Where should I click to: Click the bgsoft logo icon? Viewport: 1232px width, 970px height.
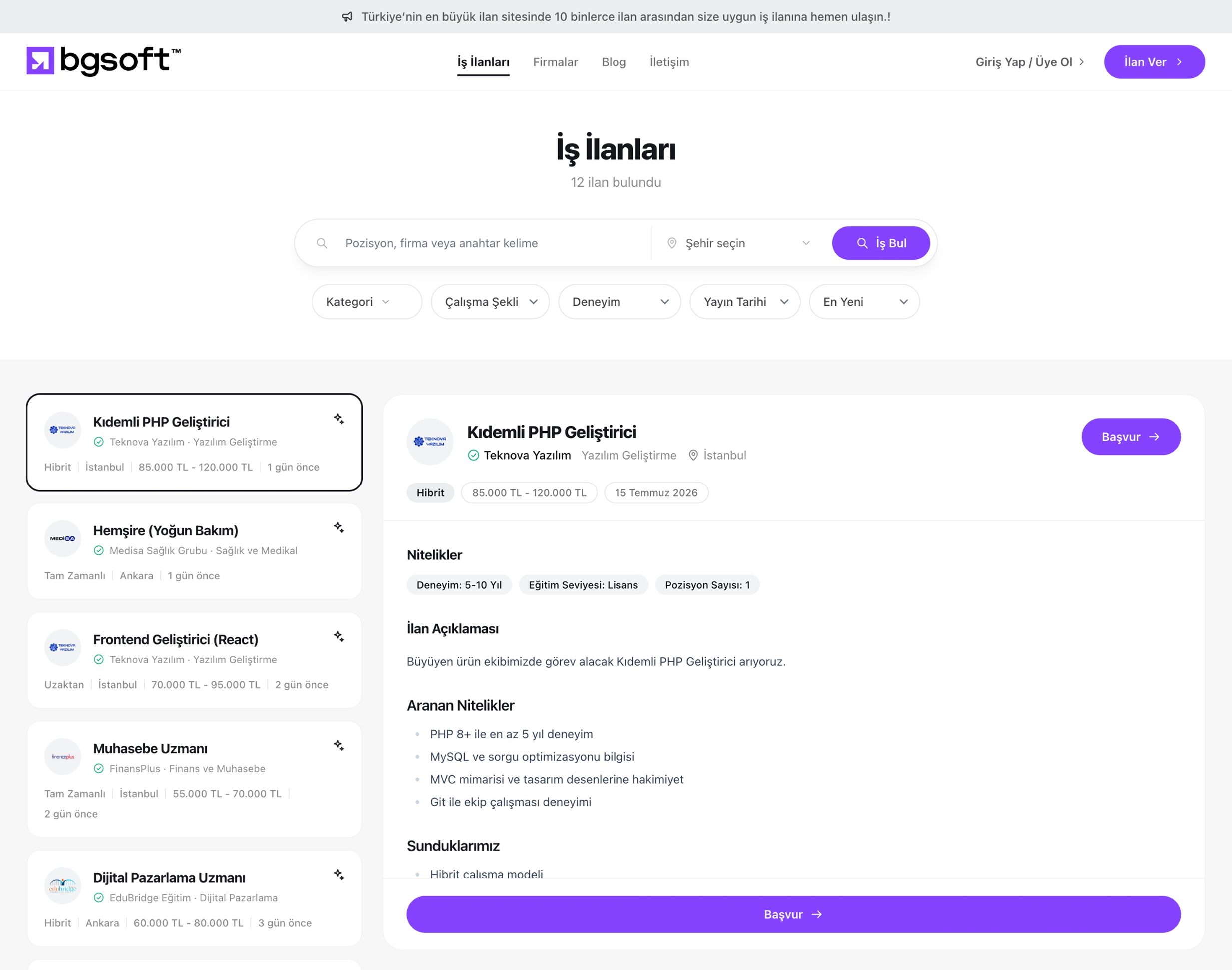coord(40,61)
